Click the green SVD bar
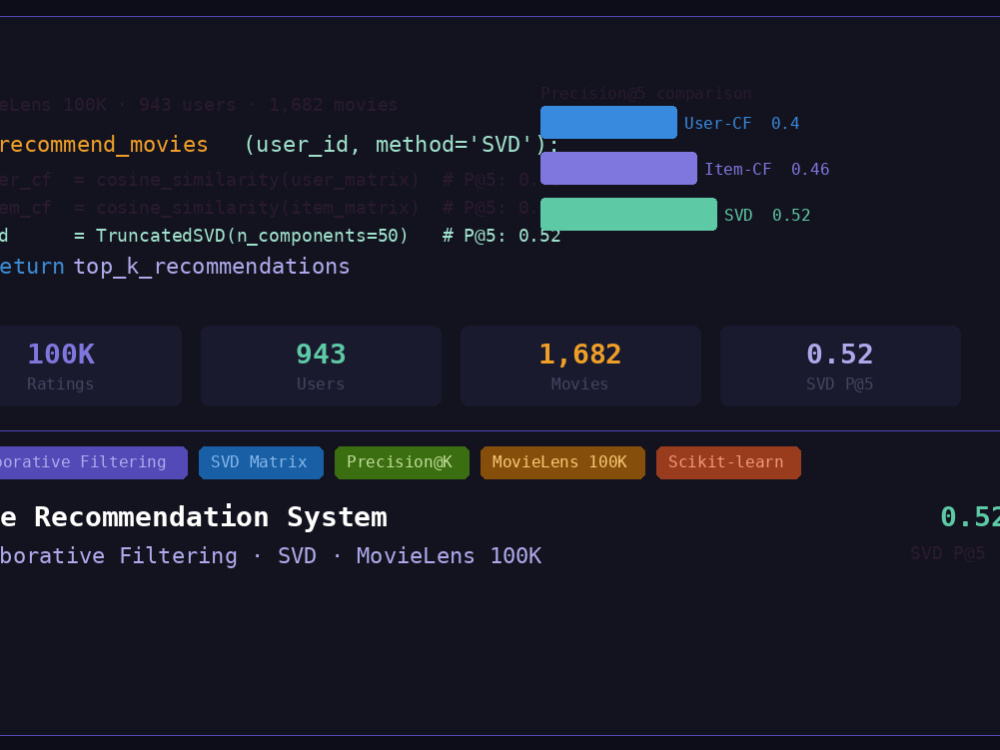The image size is (1000, 750). point(628,214)
